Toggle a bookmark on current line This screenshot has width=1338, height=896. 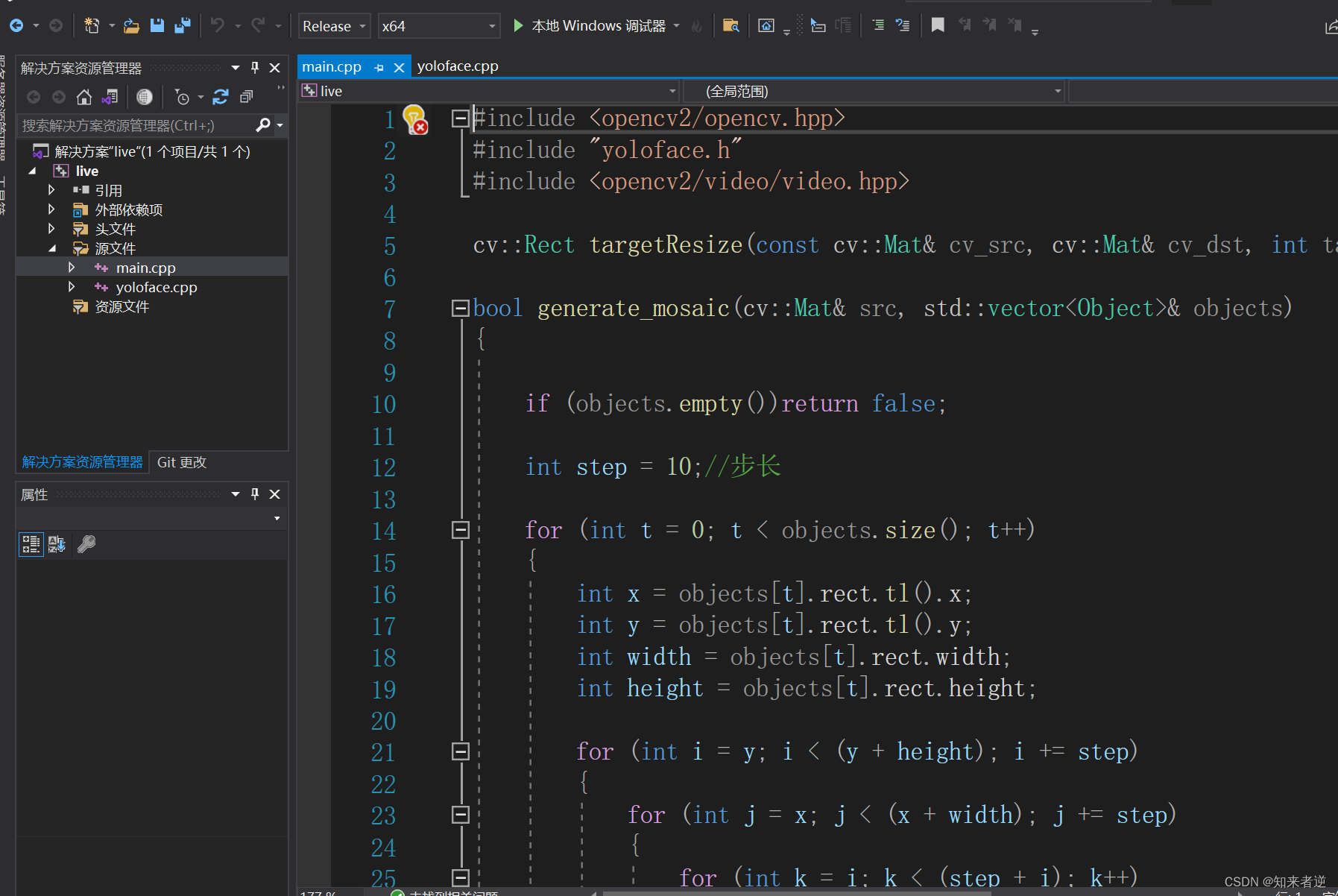click(x=938, y=26)
